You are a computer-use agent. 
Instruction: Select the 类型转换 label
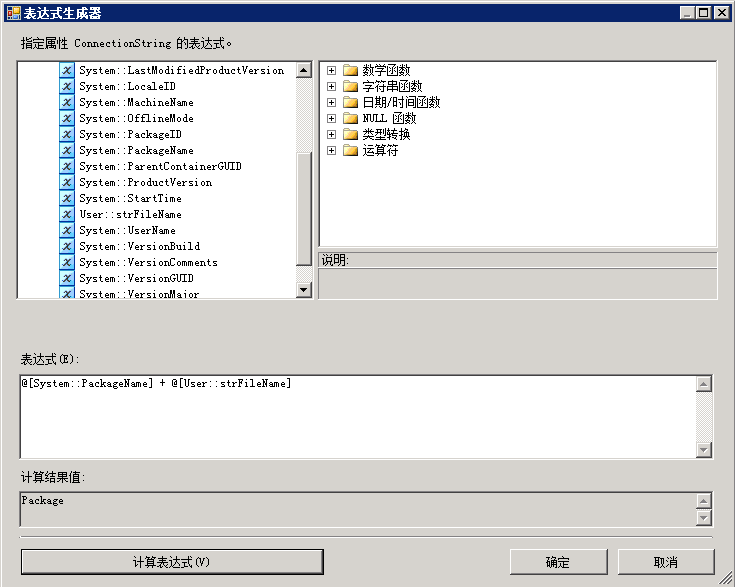pyautogui.click(x=386, y=134)
